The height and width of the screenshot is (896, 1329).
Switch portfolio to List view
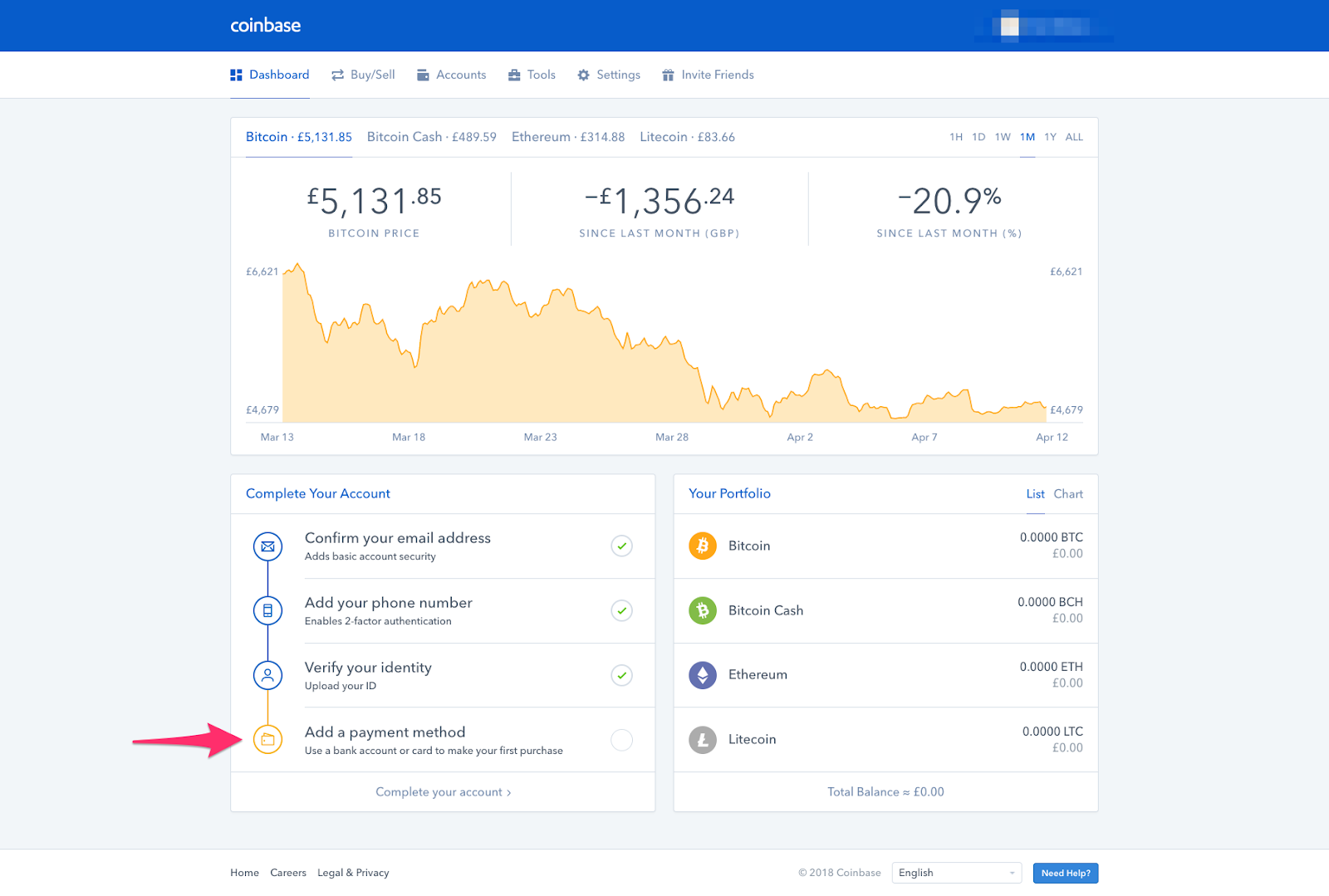tap(1035, 494)
